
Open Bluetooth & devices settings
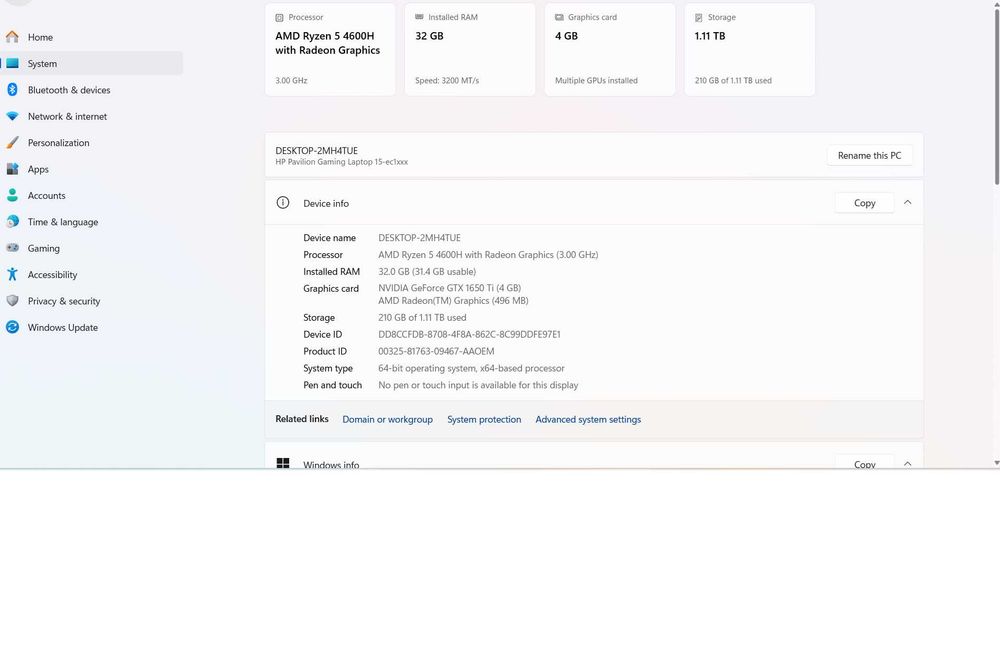[92, 90]
